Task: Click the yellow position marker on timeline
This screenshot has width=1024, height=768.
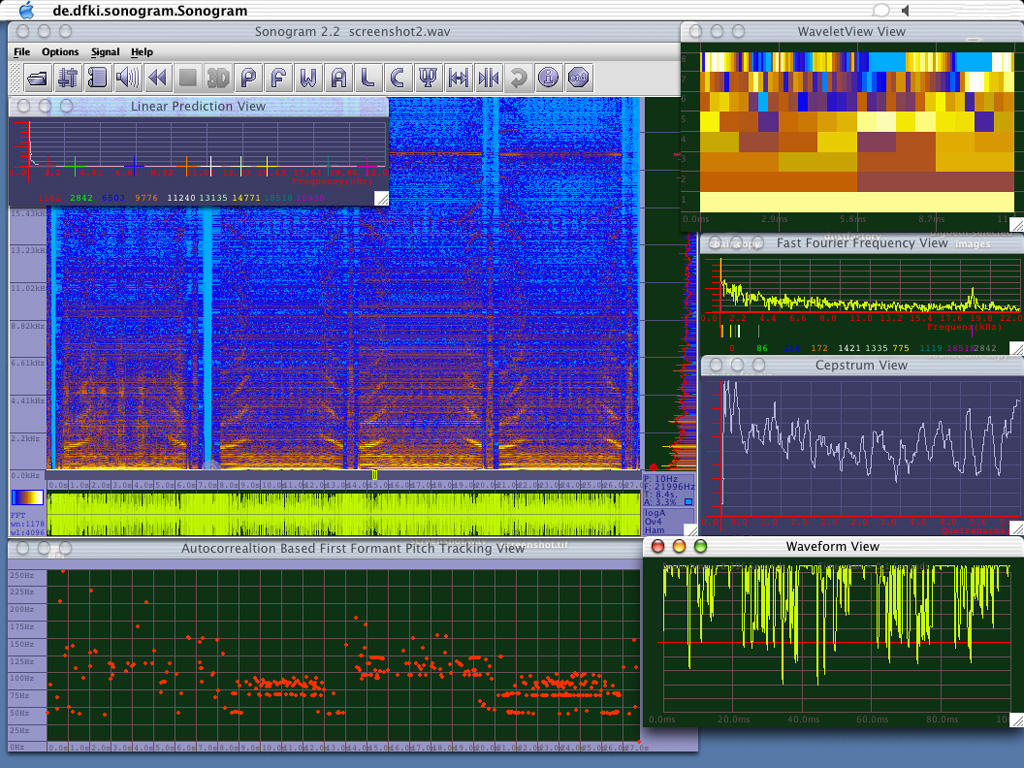Action: point(374,475)
